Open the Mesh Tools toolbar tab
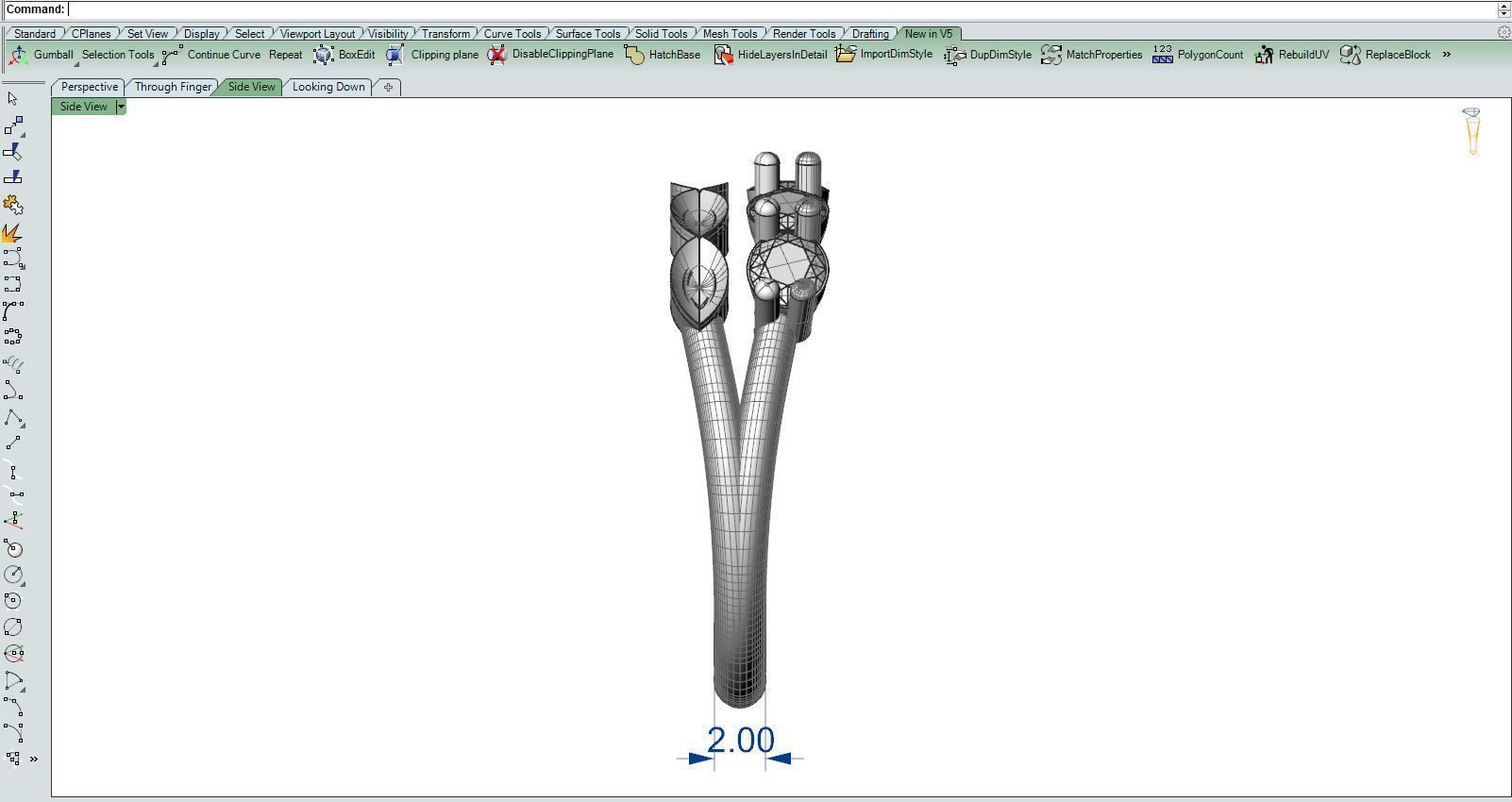The image size is (1512, 802). [x=731, y=33]
